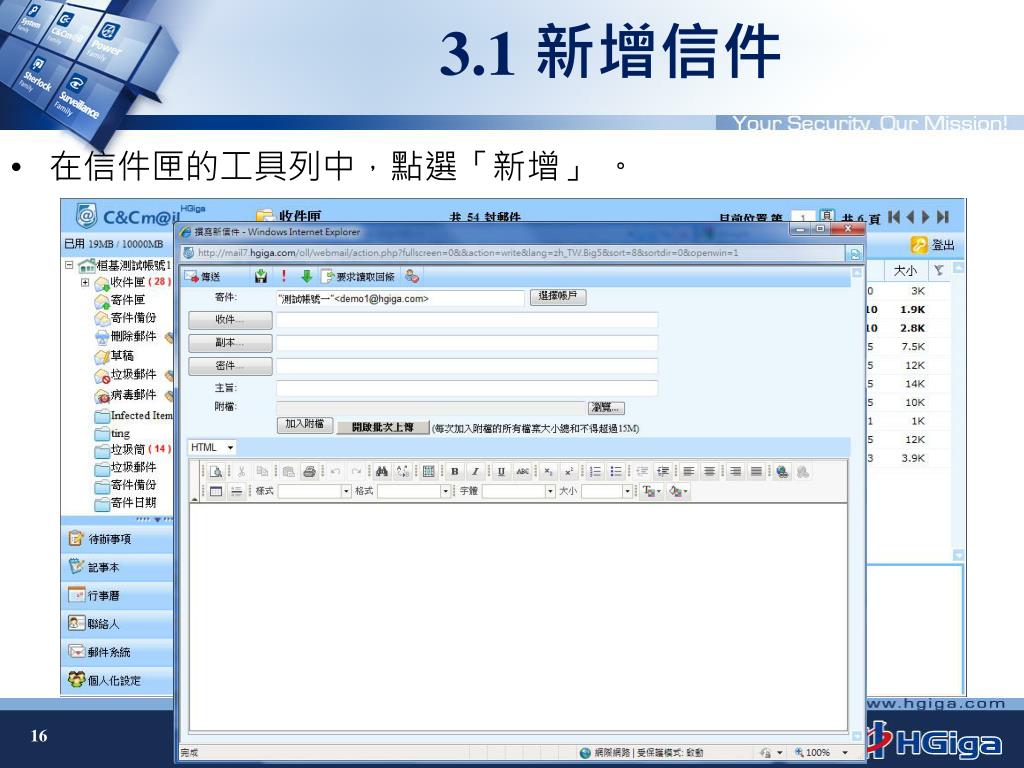Insert a bulleted list

[616, 472]
